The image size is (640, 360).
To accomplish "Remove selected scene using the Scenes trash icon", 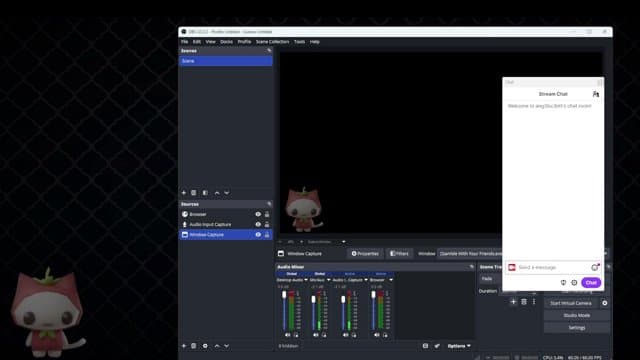I will (x=194, y=193).
